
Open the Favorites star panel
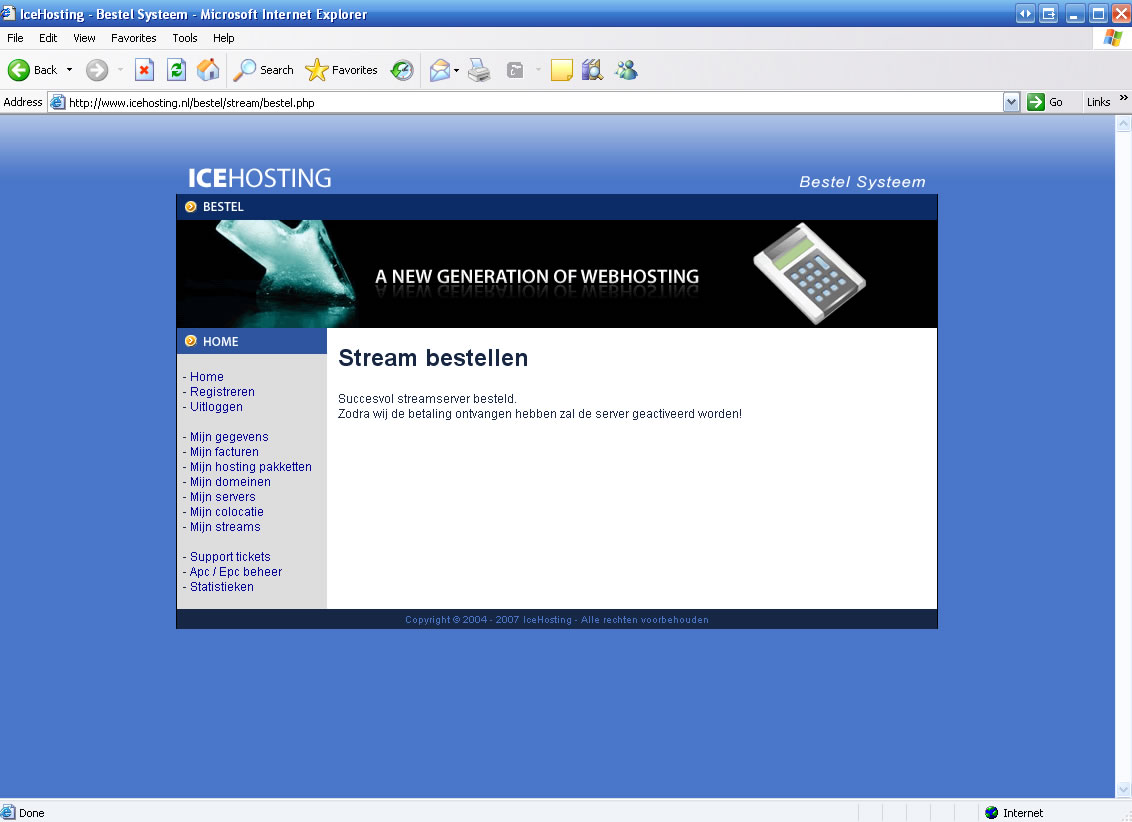pyautogui.click(x=342, y=70)
